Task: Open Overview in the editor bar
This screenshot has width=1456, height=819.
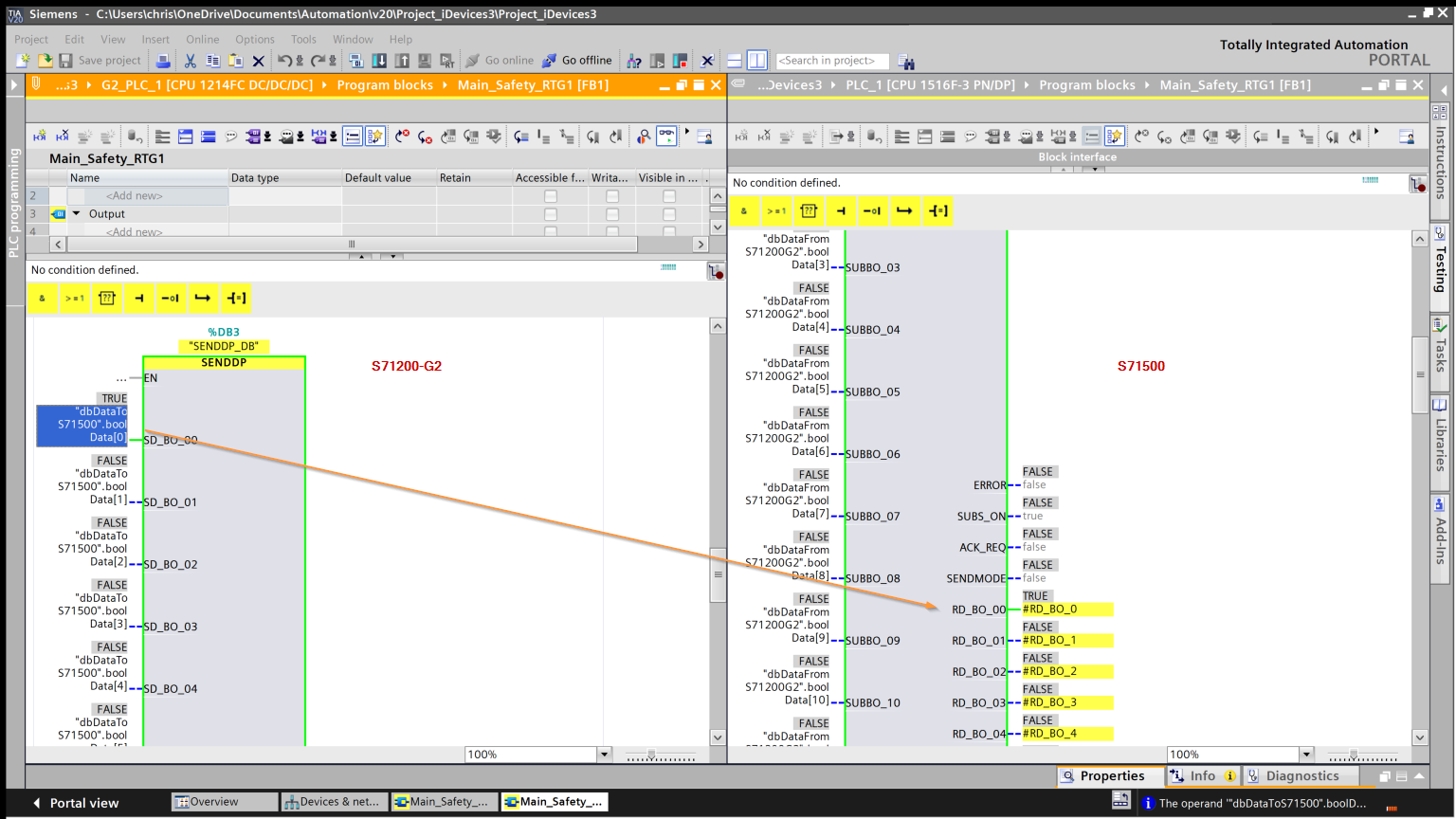Action: (x=225, y=802)
